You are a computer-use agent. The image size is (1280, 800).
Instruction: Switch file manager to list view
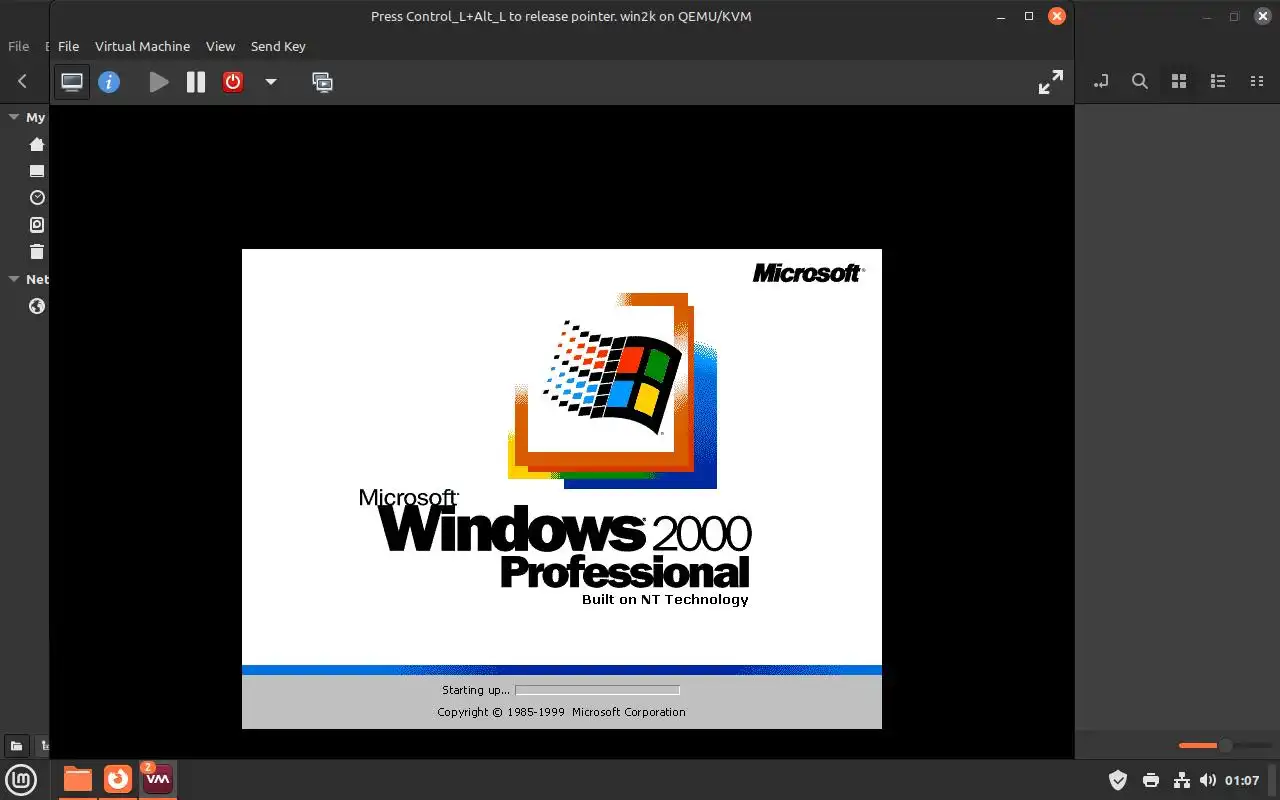1218,82
